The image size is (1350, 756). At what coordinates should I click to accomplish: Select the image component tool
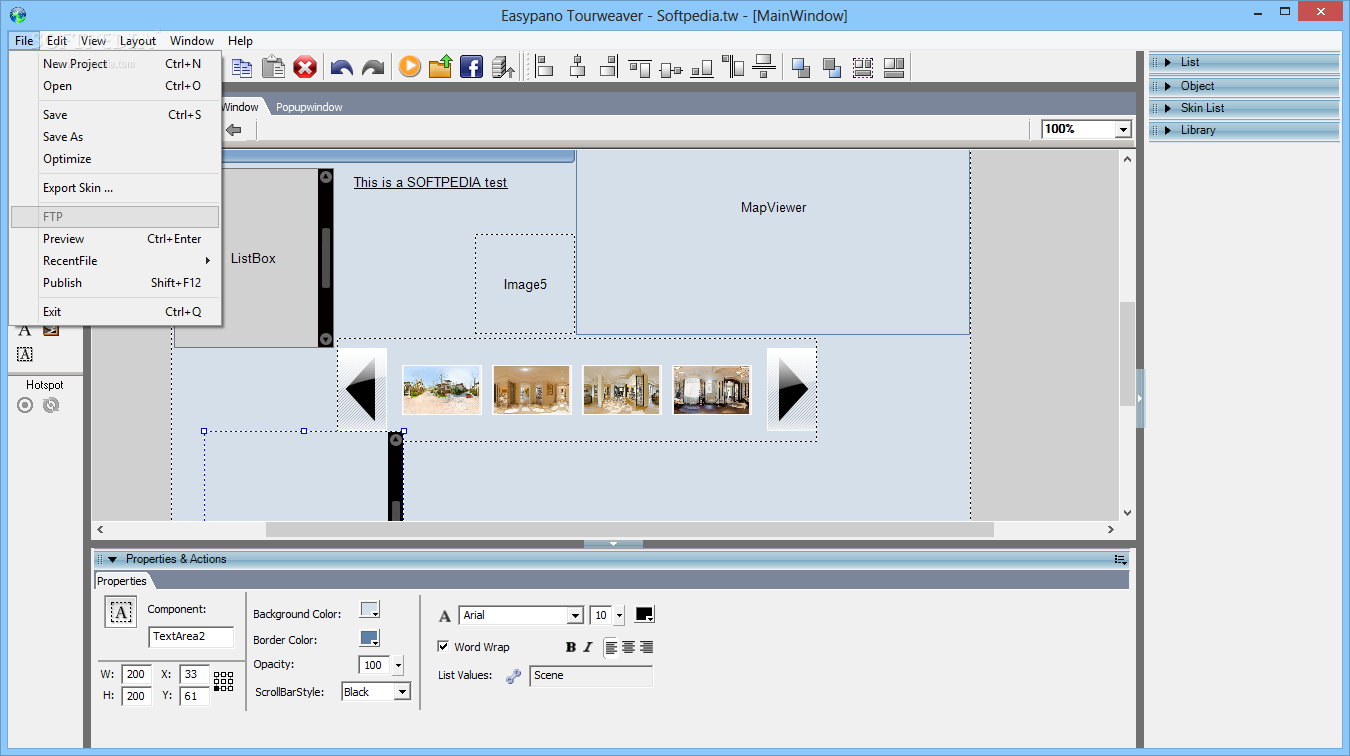click(51, 330)
